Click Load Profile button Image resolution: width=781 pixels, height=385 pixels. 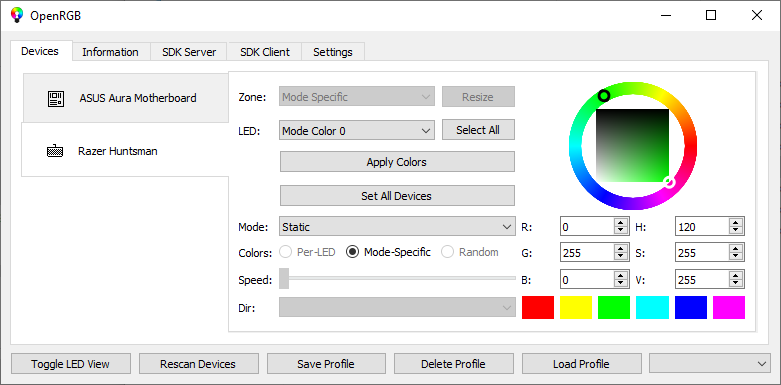581,364
